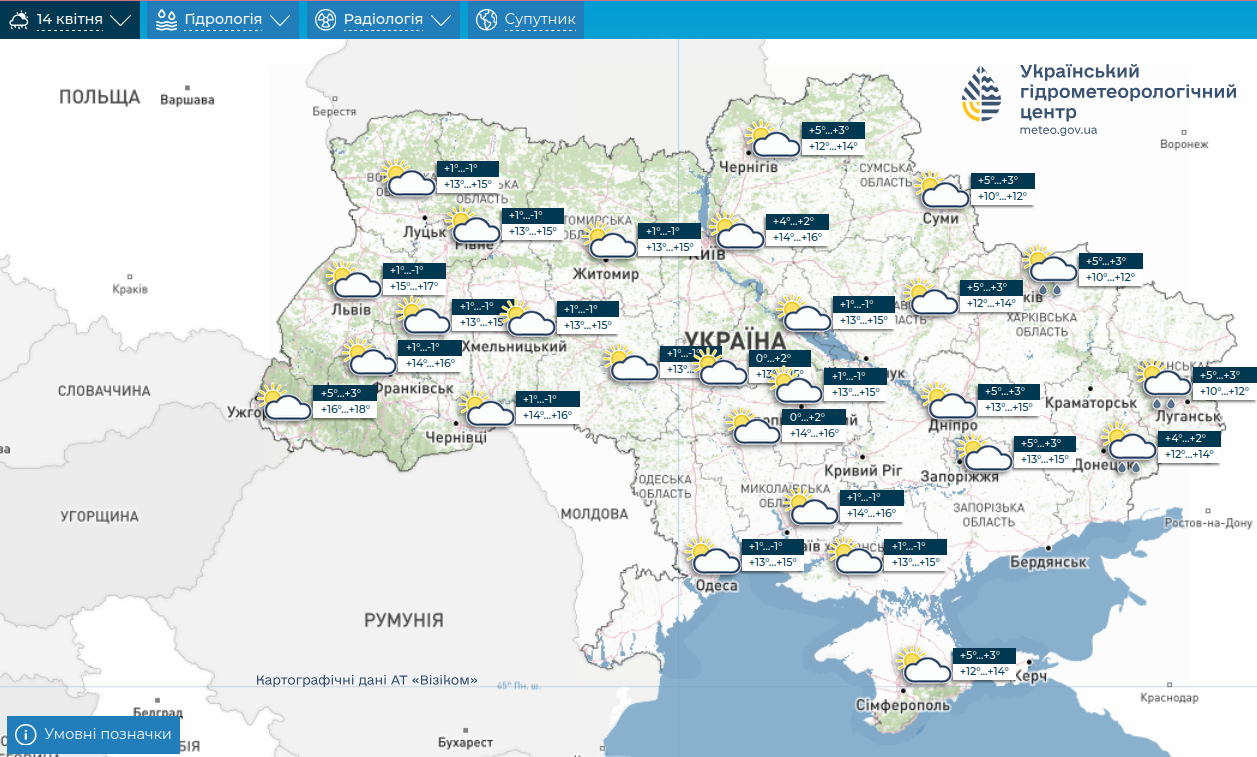This screenshot has height=757, width=1257.
Task: Expand the Гідрологія dropdown chevron
Action: coord(280,20)
